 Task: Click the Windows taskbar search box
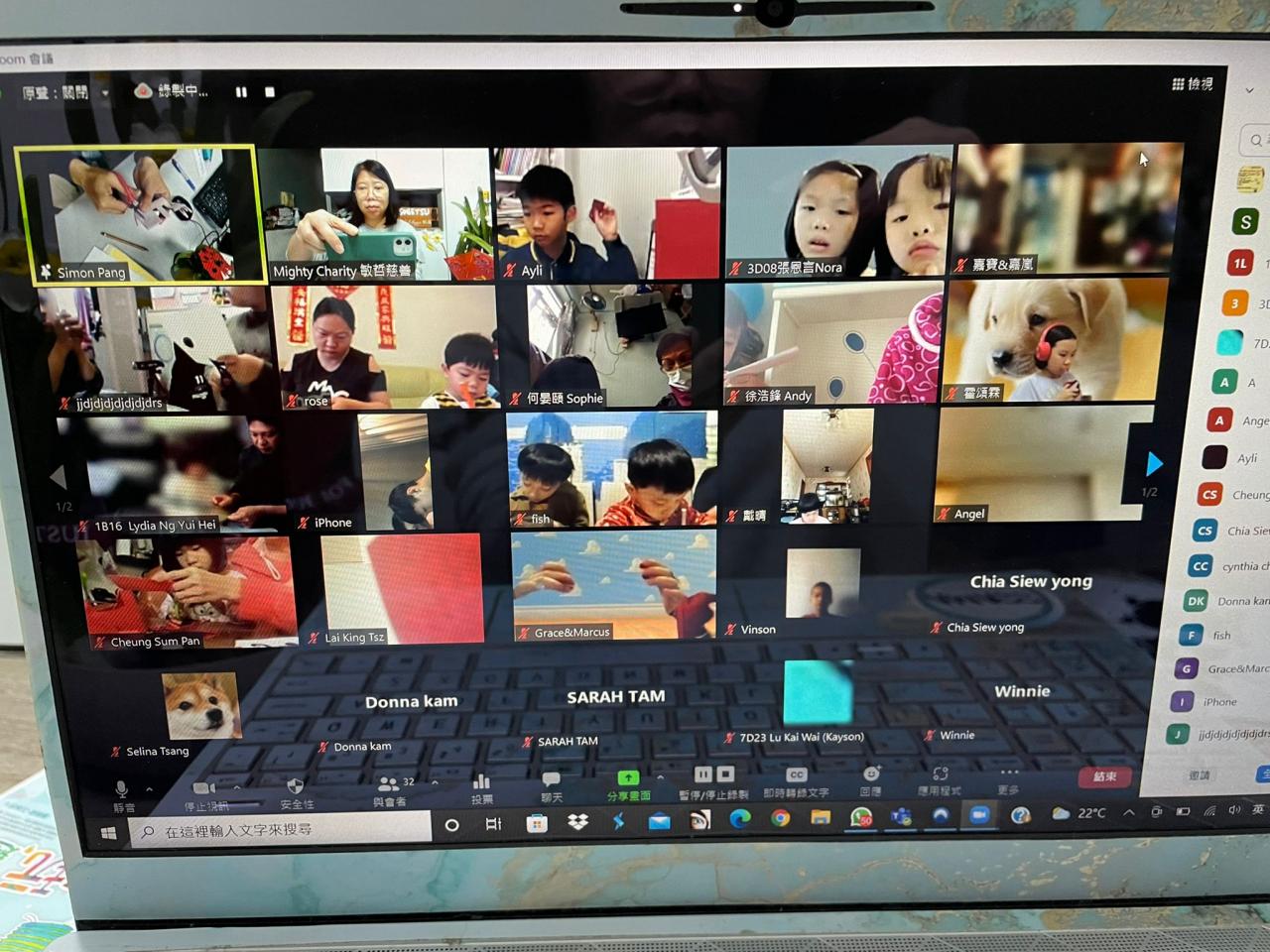(x=288, y=830)
